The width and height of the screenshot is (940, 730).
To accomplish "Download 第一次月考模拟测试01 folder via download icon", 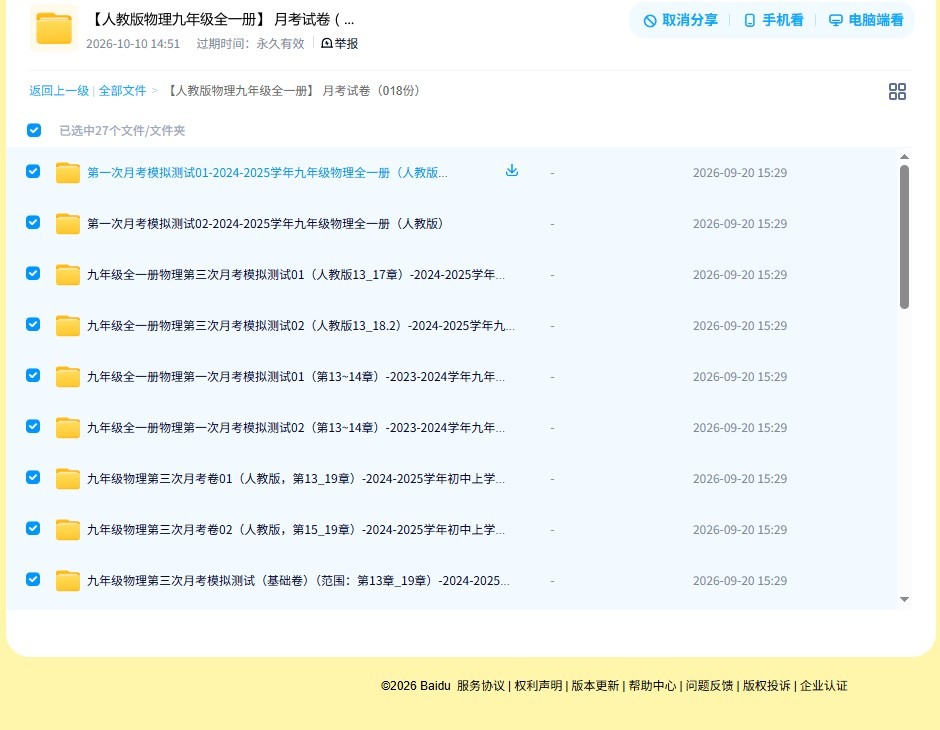I will coord(511,171).
